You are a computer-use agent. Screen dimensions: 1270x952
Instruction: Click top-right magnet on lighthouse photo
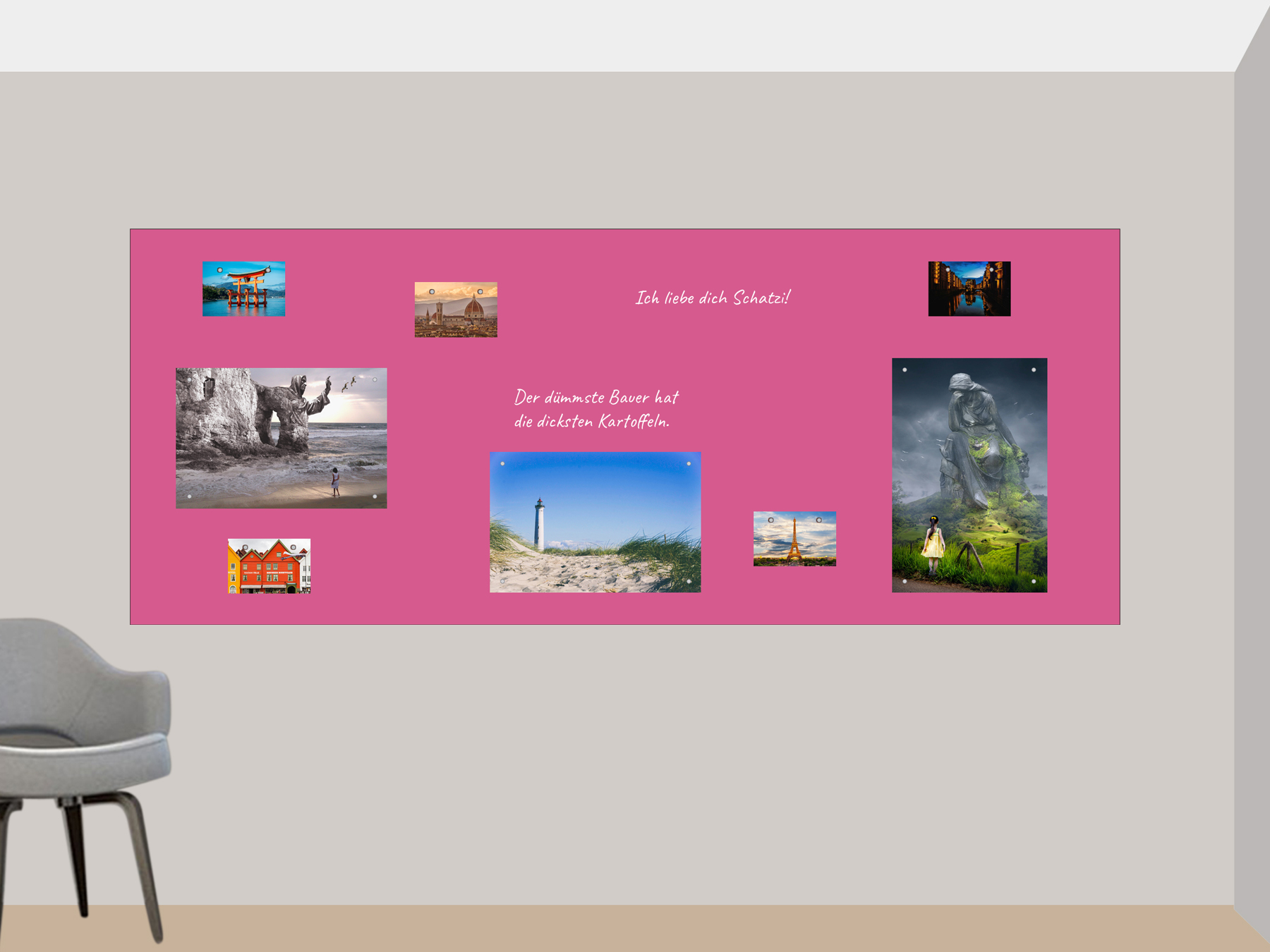[x=689, y=464]
